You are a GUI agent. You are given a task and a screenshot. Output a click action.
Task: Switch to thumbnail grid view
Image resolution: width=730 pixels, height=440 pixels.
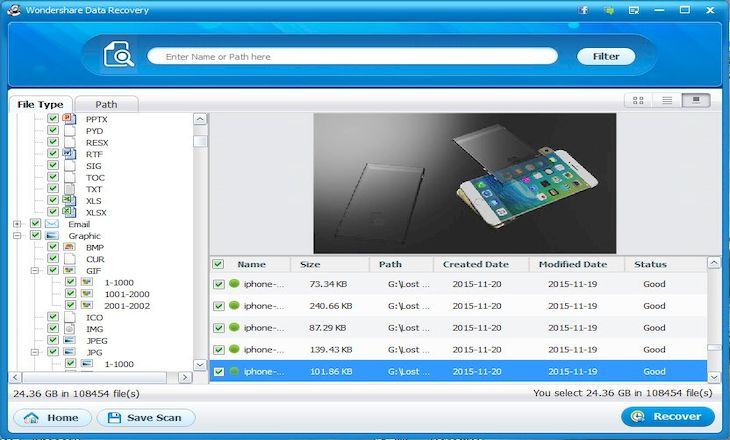coord(638,100)
